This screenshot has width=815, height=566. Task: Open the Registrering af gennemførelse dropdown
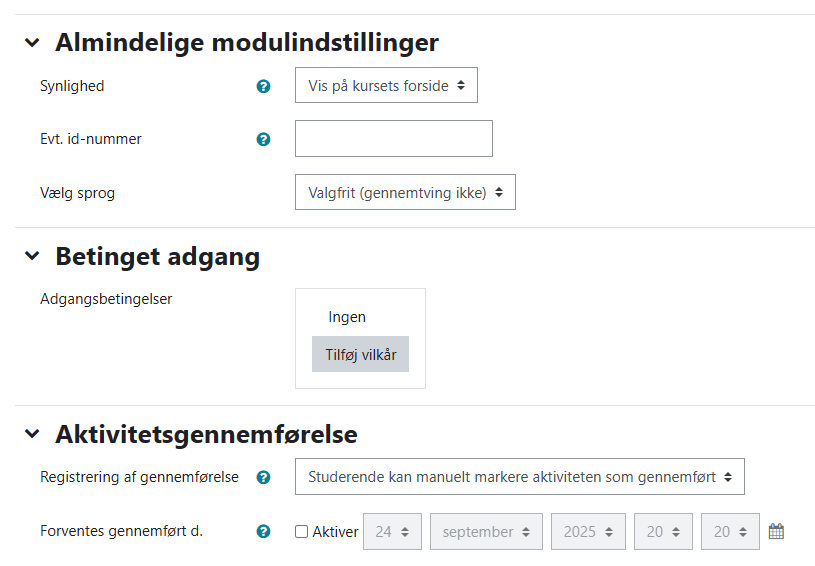tap(519, 477)
